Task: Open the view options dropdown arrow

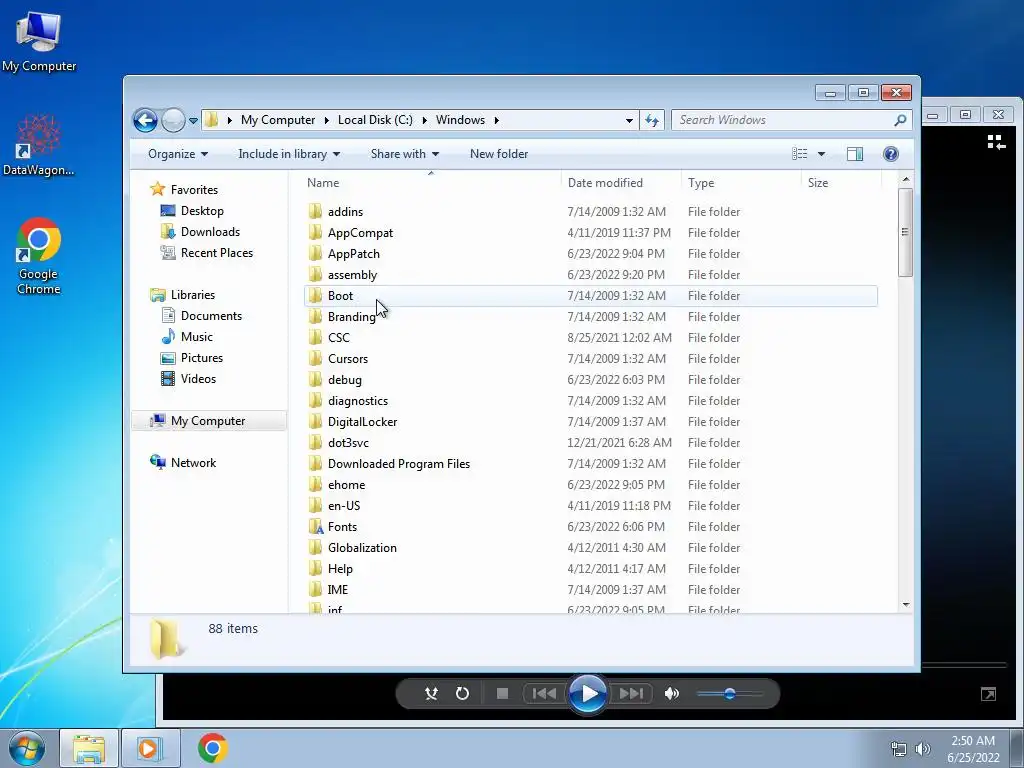Action: 822,154
